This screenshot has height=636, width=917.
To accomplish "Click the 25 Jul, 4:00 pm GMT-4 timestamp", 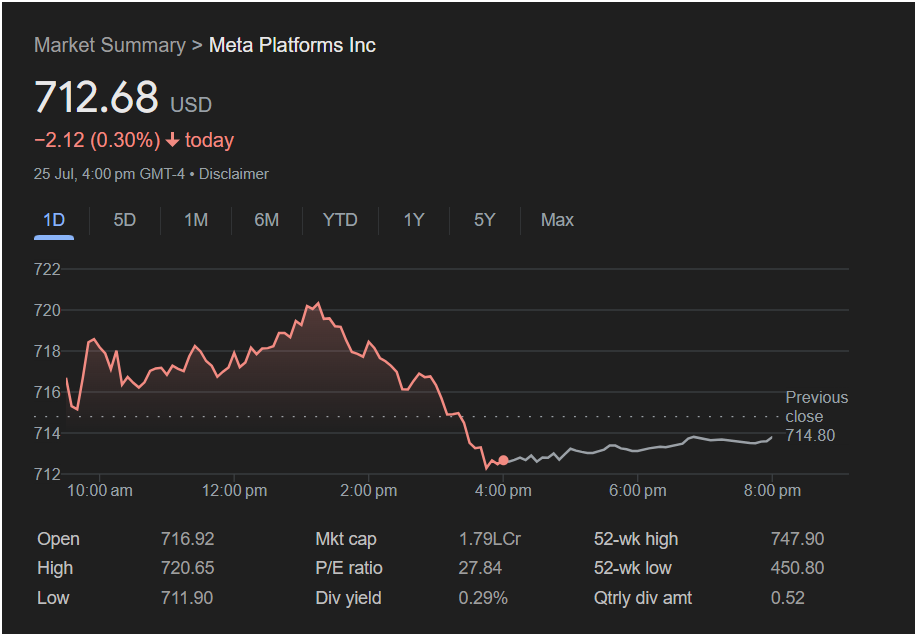I will point(109,174).
